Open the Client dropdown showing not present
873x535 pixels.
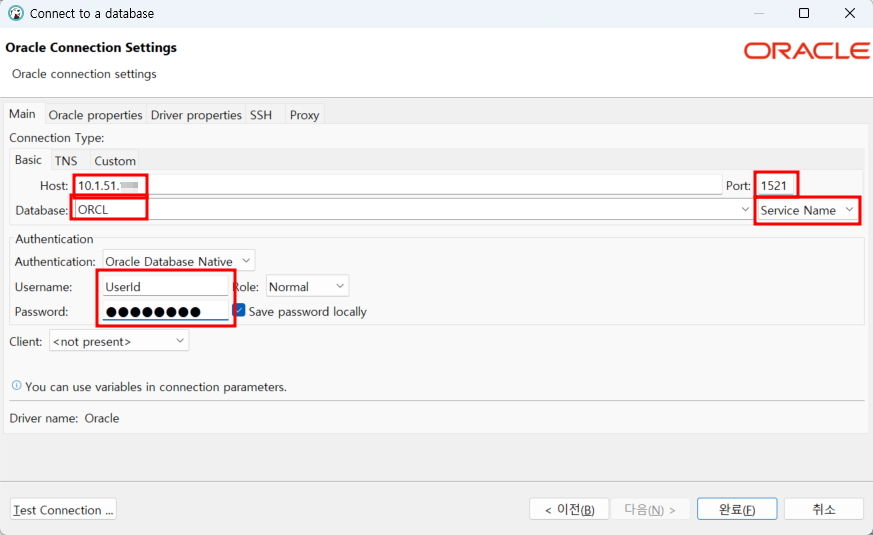coord(119,341)
